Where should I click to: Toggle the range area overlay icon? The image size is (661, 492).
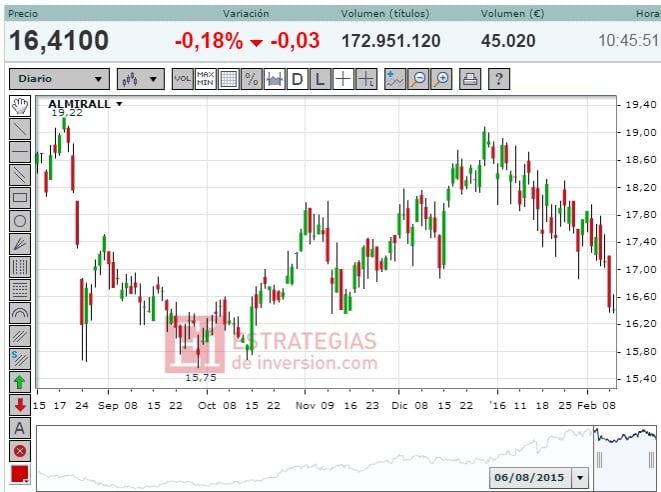274,79
